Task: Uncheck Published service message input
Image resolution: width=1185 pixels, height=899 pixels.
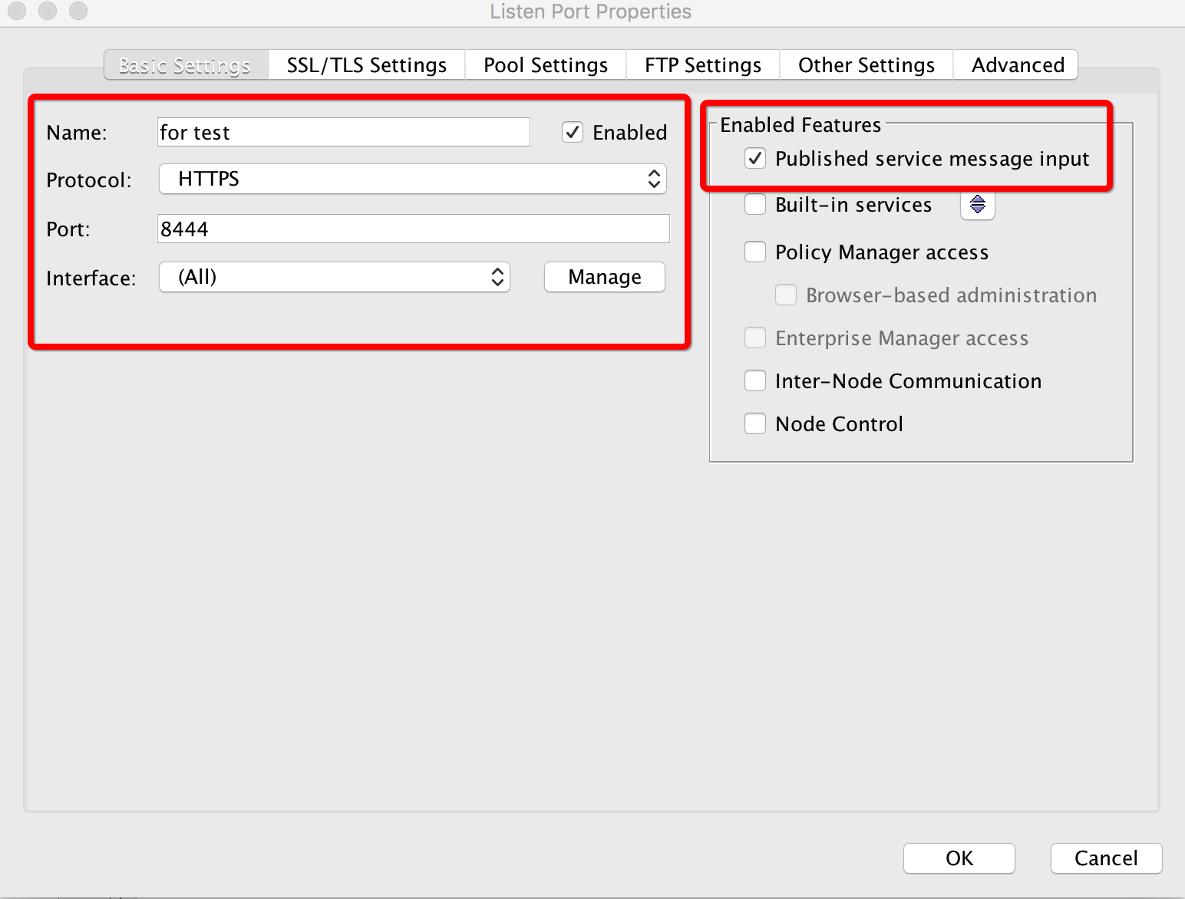Action: 755,158
